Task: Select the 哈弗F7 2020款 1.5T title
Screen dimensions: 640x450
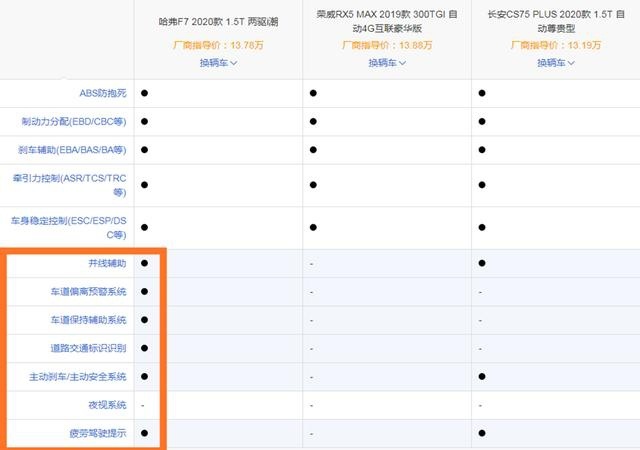Action: click(218, 22)
